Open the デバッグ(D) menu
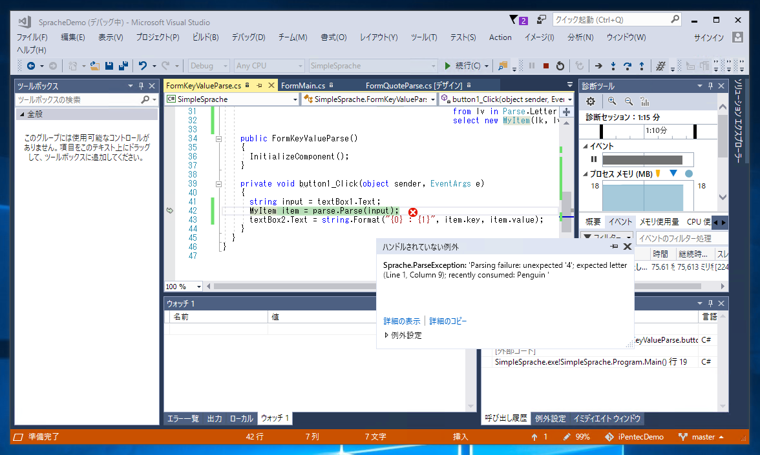Image resolution: width=760 pixels, height=455 pixels. point(248,37)
